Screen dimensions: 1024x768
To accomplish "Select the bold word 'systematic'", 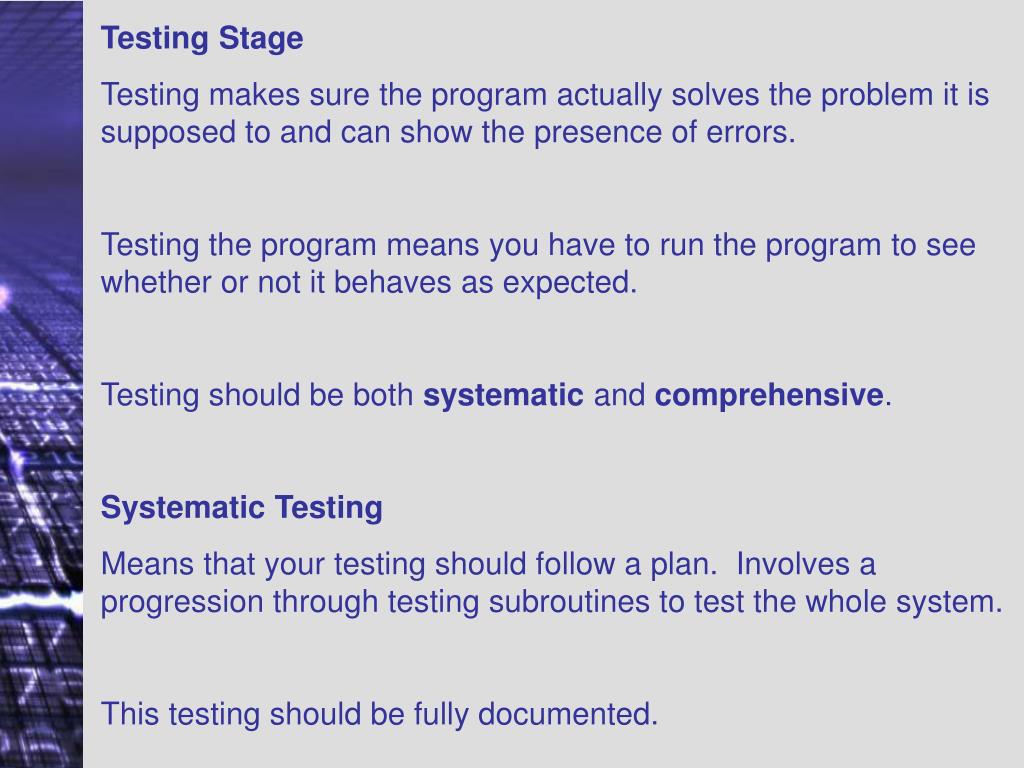I will click(x=503, y=395).
